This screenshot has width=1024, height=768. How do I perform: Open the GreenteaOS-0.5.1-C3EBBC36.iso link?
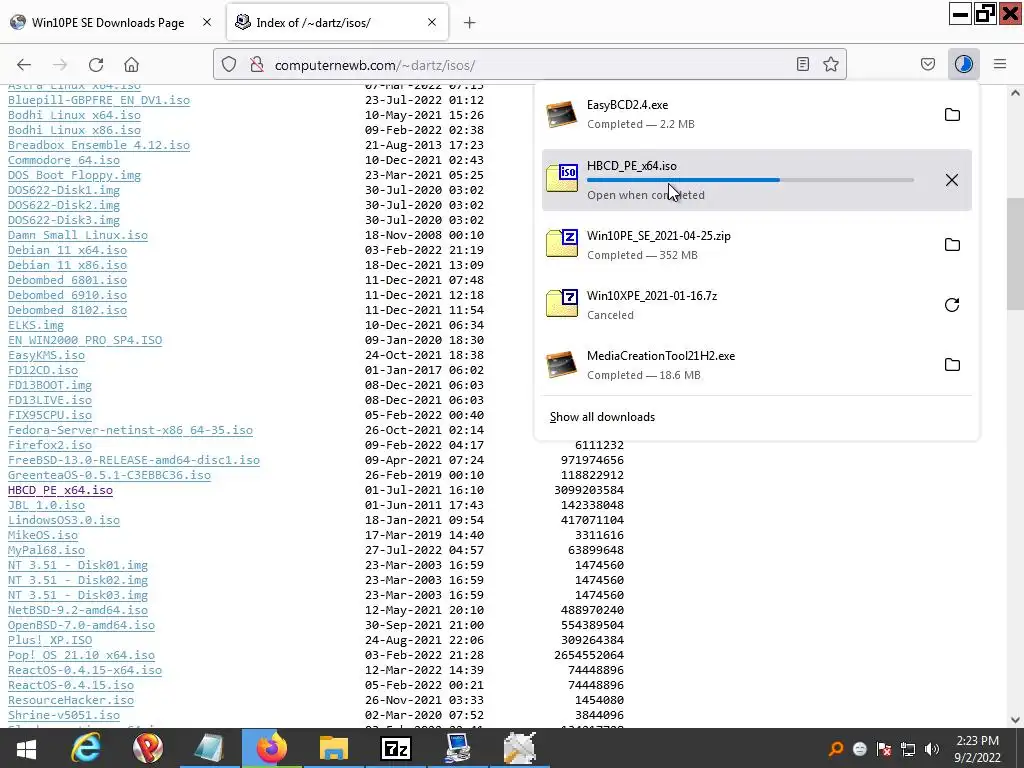109,475
